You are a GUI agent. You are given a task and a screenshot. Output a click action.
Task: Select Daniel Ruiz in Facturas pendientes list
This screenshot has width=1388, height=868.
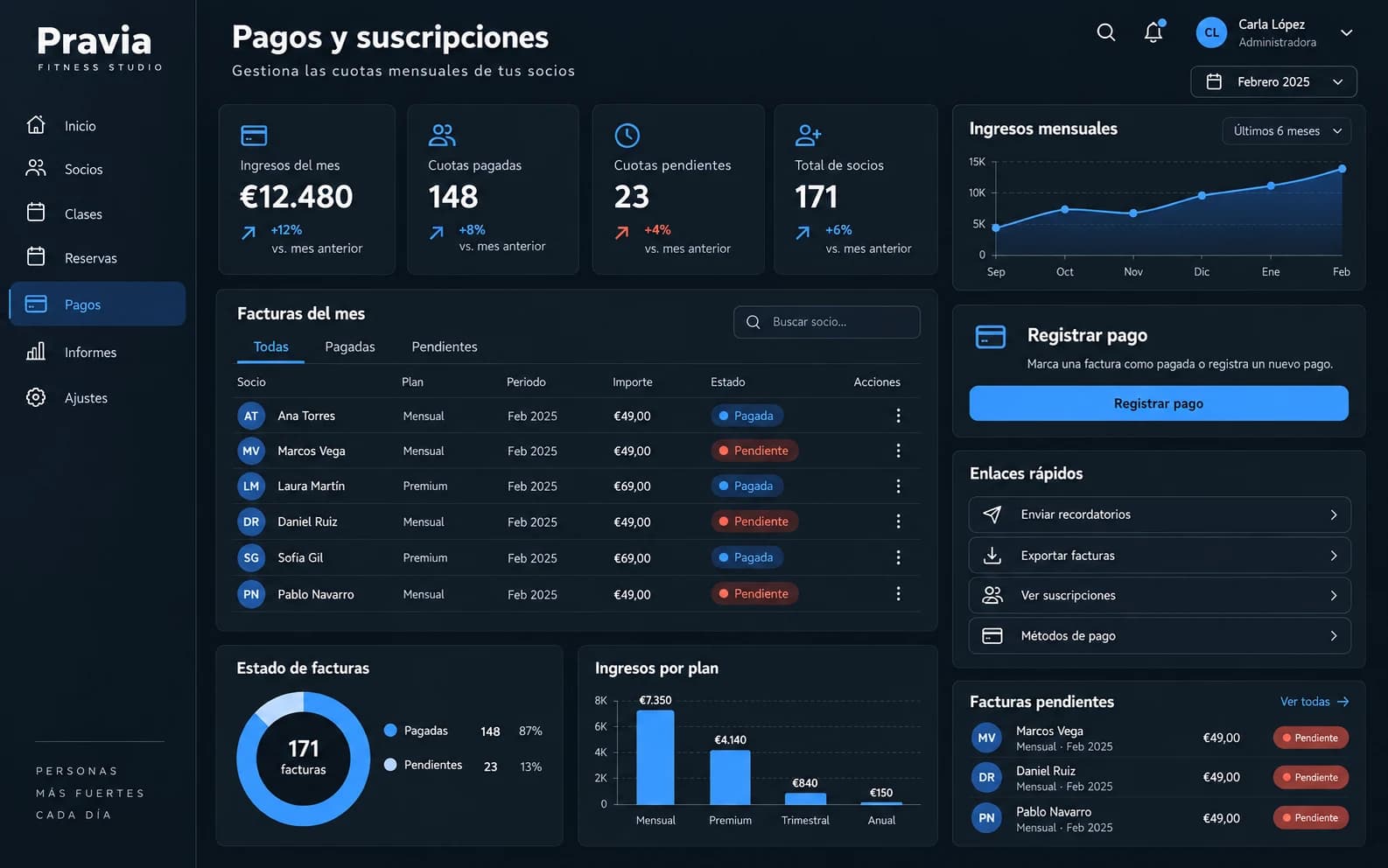click(x=1160, y=777)
